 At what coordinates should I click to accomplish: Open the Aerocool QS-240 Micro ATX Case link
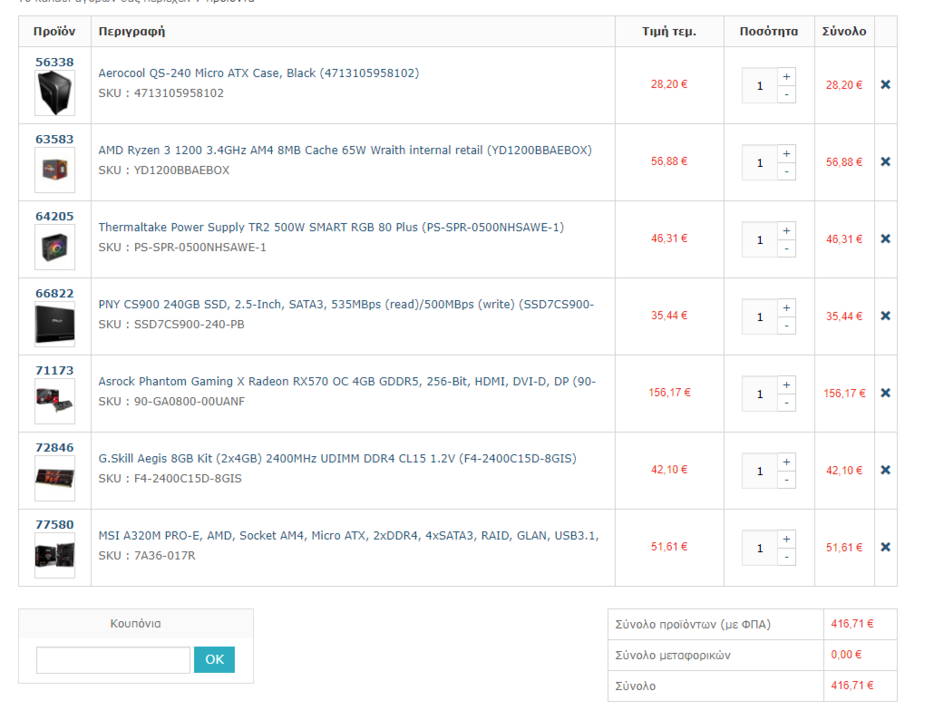(259, 73)
